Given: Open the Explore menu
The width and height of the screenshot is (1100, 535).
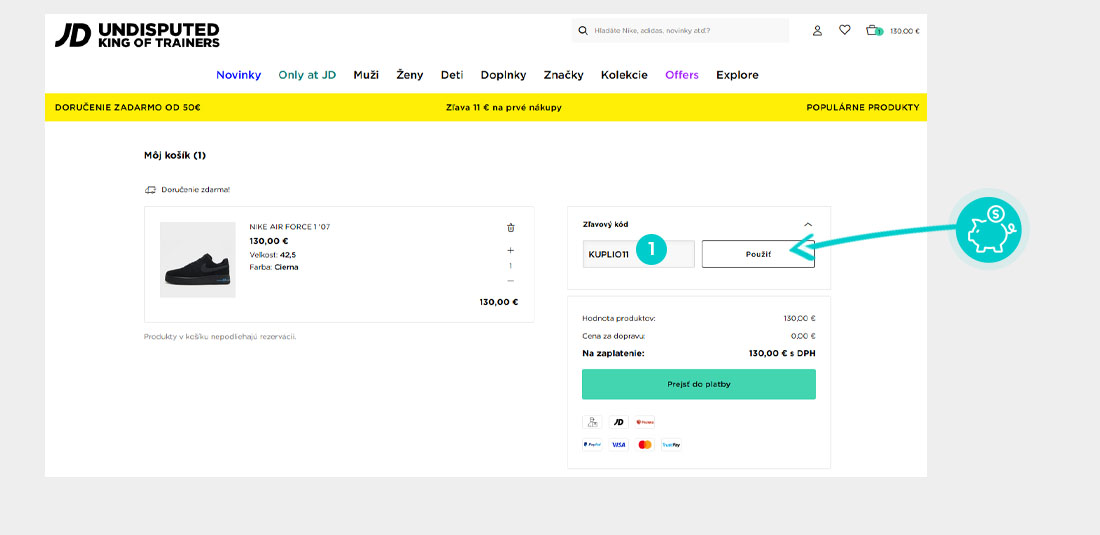Looking at the screenshot, I should pyautogui.click(x=737, y=75).
